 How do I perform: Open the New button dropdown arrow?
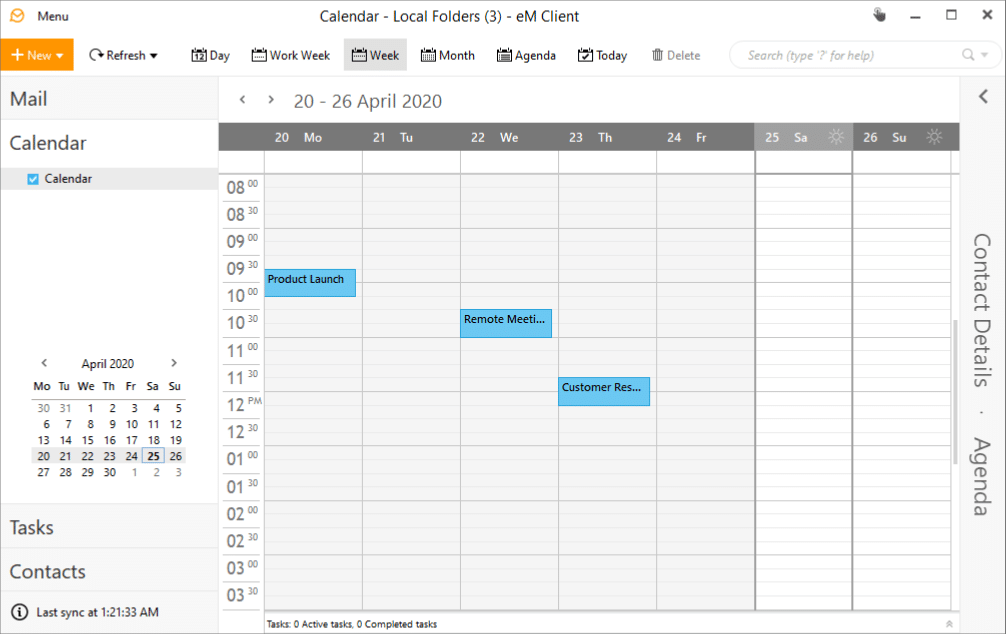[x=60, y=56]
